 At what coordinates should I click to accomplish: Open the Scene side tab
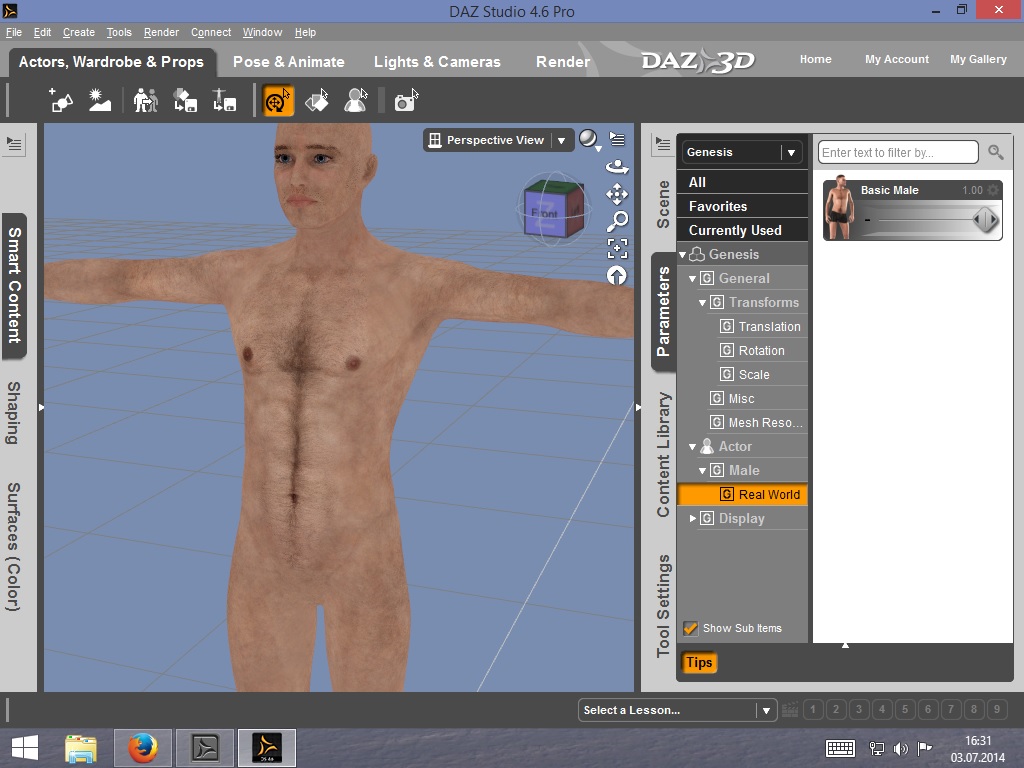(663, 204)
